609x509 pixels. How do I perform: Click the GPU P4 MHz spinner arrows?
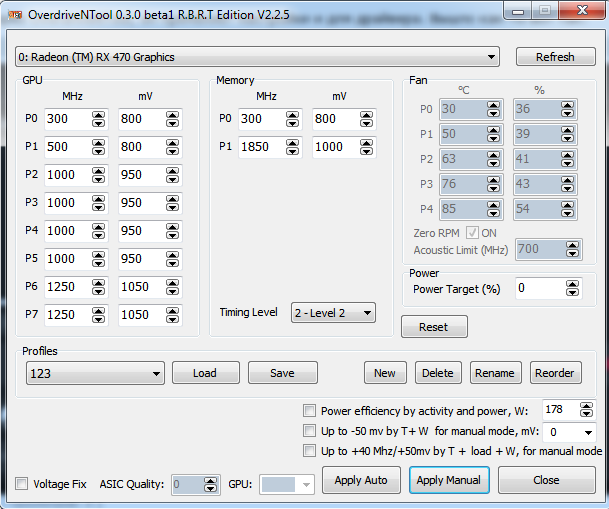point(99,231)
